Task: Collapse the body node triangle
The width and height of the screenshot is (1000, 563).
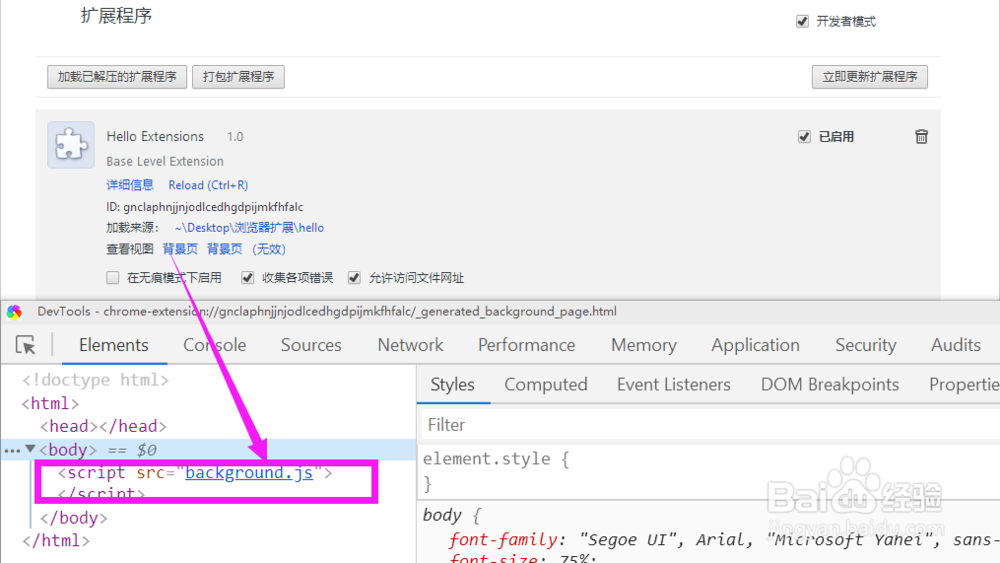Action: [30, 449]
